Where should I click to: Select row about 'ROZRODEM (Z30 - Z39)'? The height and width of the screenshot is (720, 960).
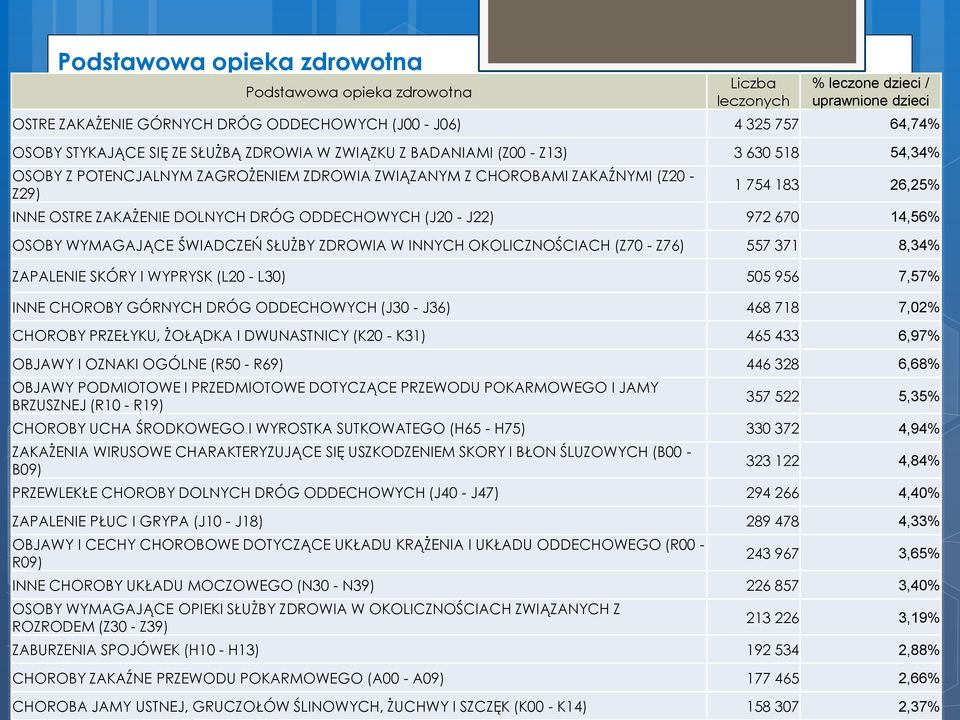tap(476, 618)
